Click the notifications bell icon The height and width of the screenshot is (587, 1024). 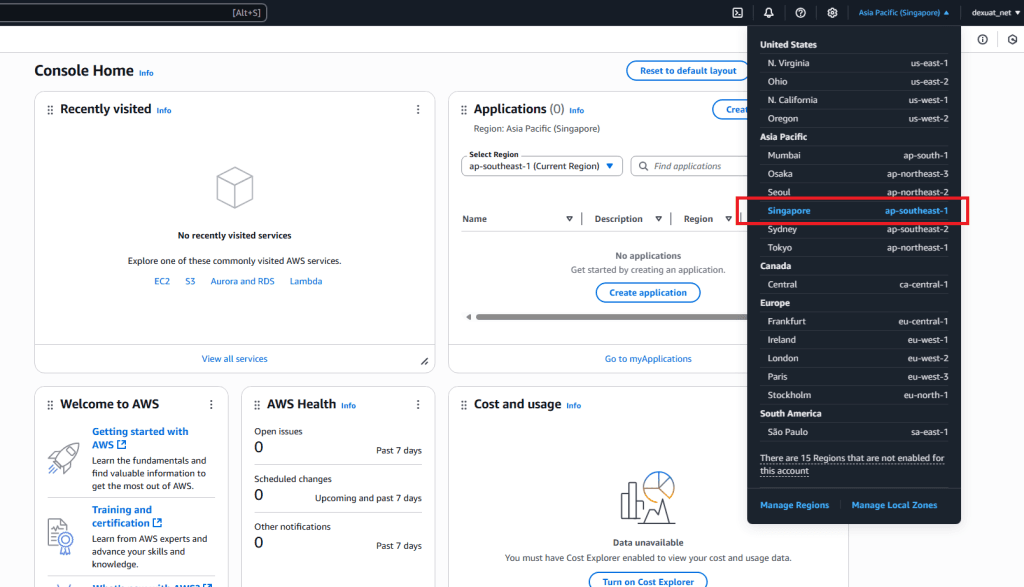[768, 13]
